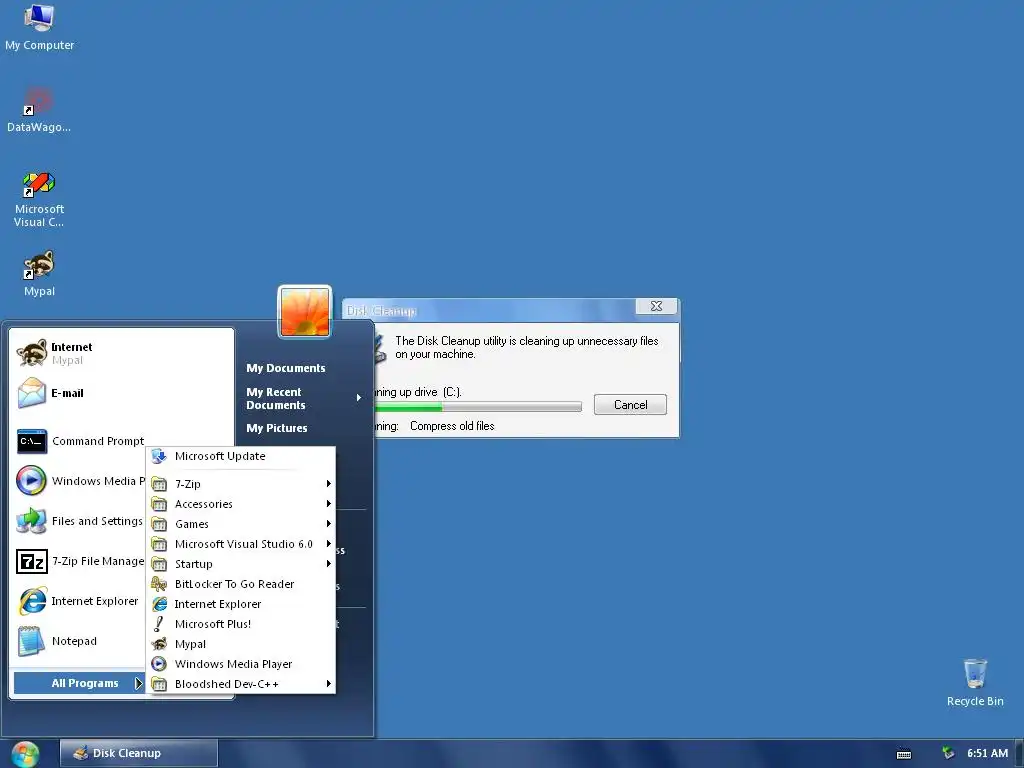
Task: Select Microsoft Plus! entry
Action: (x=240, y=624)
